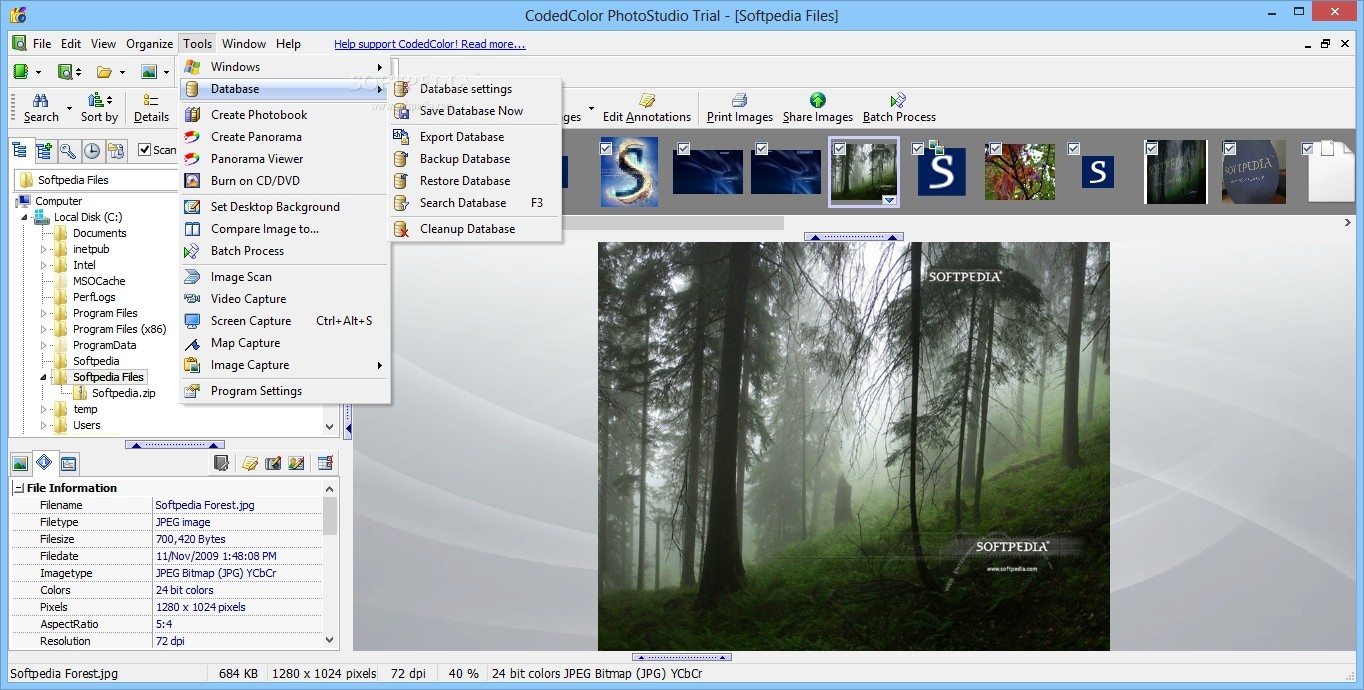Toggle checkbox on small S thumbnail
This screenshot has height=690, width=1364.
pos(1074,148)
